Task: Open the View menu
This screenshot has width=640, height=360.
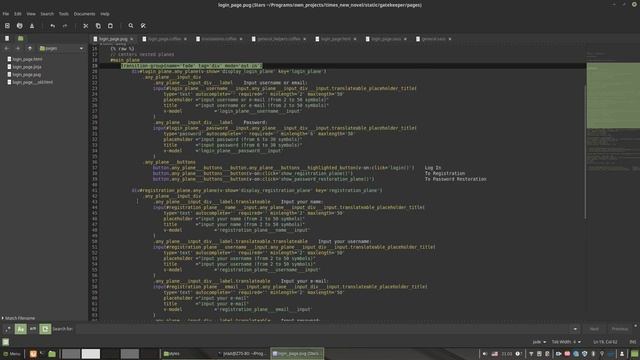Action: pyautogui.click(x=31, y=14)
